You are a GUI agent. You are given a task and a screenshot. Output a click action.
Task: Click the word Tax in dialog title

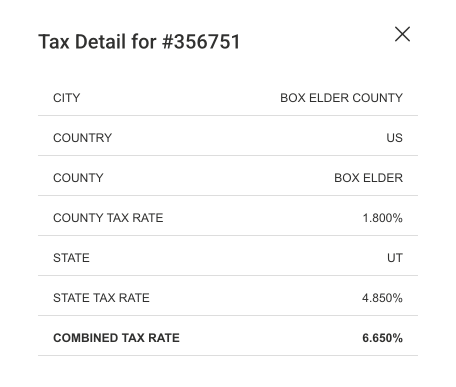pos(54,42)
